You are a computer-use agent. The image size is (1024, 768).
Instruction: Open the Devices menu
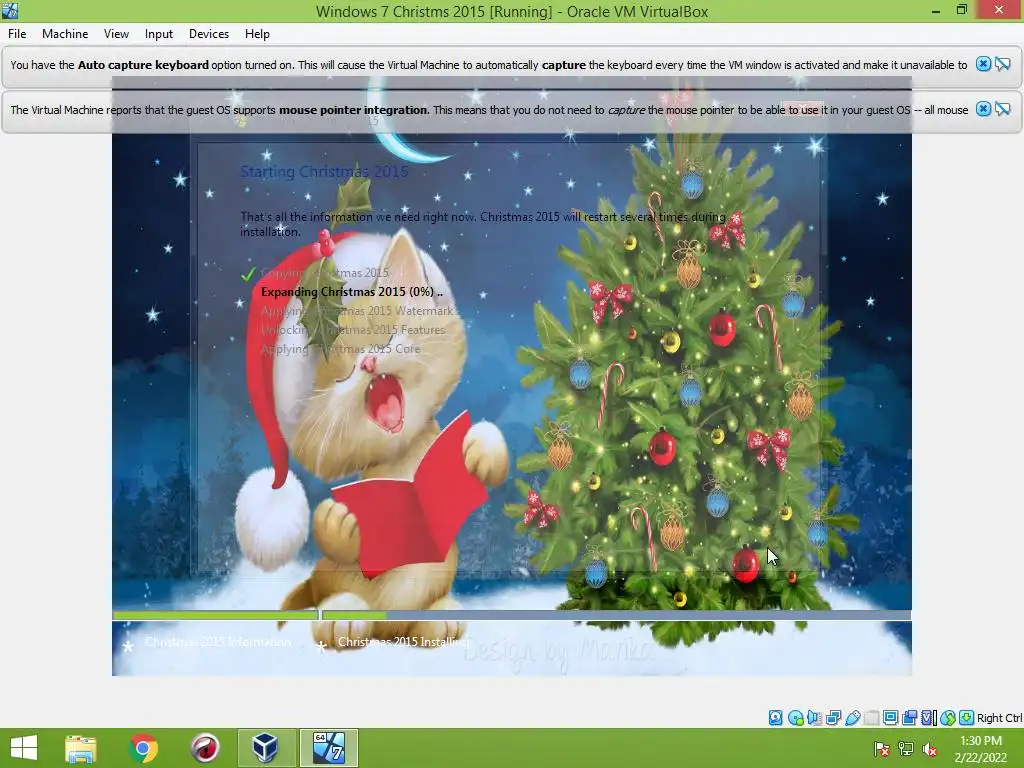[x=209, y=34]
